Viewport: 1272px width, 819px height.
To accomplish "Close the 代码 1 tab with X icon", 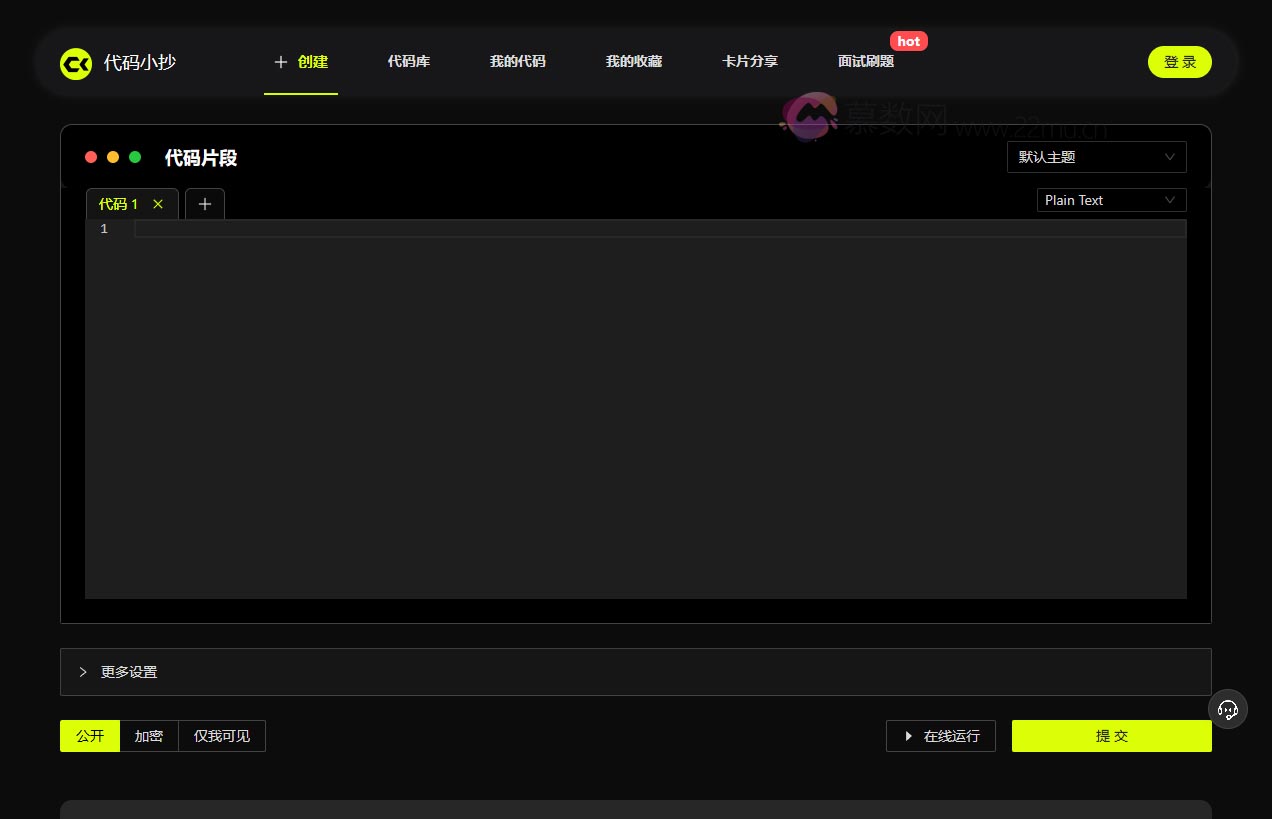I will (158, 204).
